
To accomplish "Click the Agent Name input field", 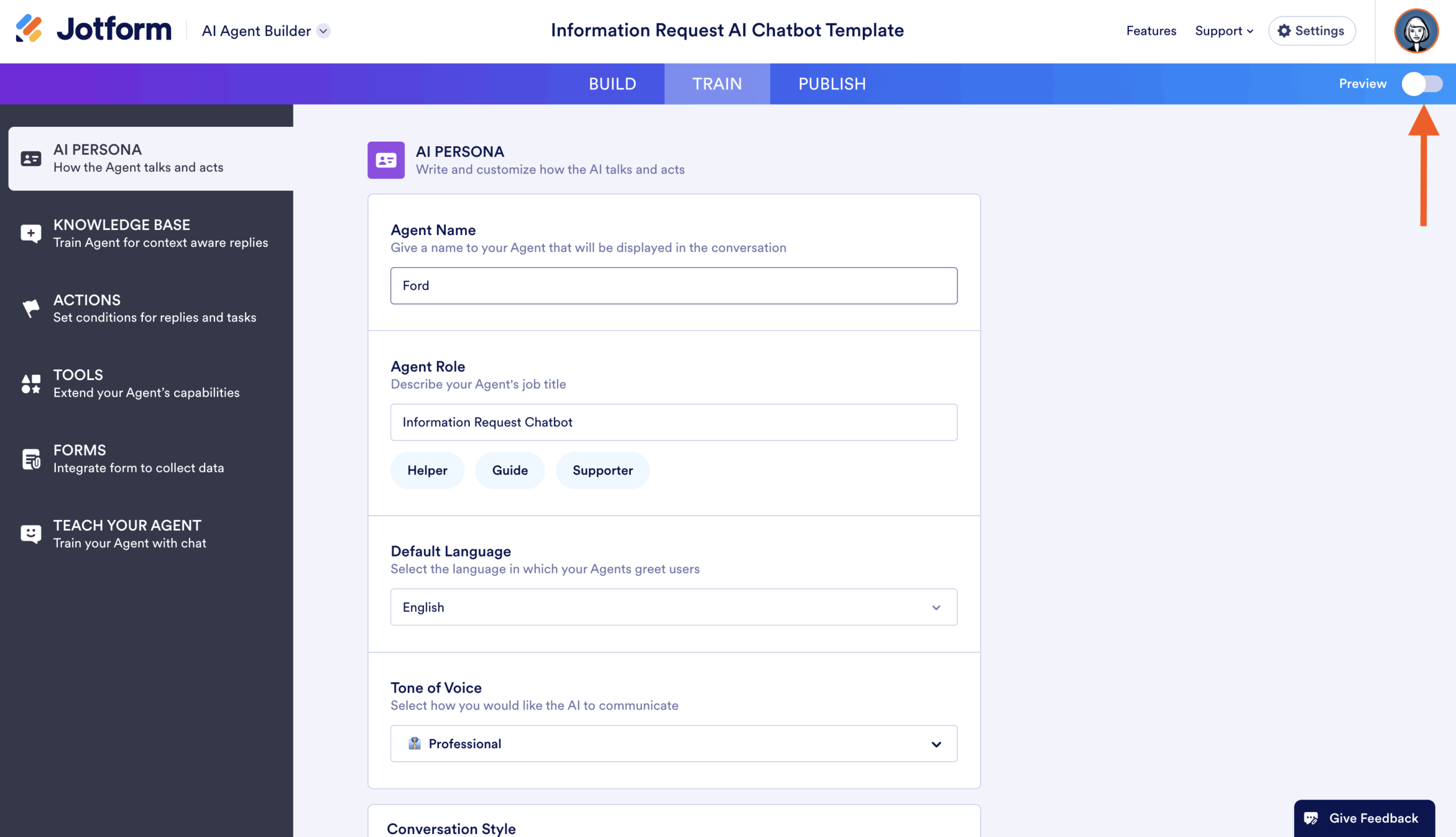I will [x=673, y=286].
